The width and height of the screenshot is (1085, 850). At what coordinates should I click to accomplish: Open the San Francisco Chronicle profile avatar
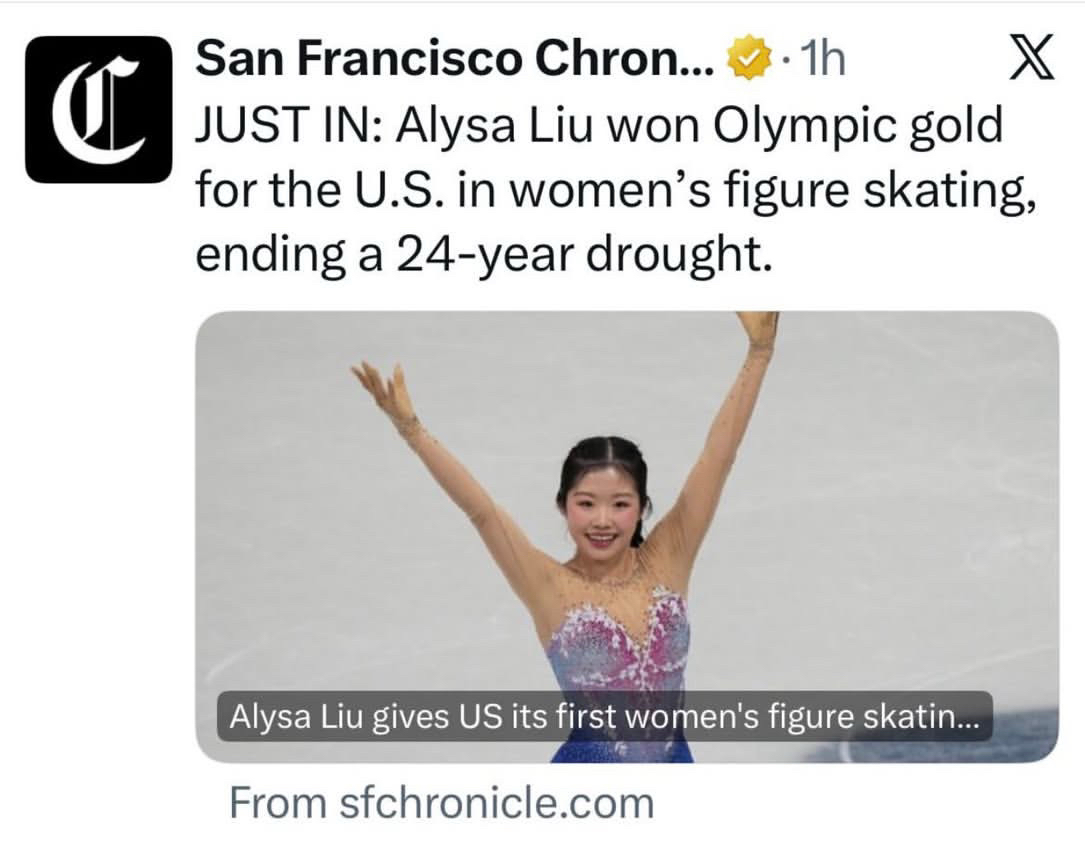tap(98, 109)
